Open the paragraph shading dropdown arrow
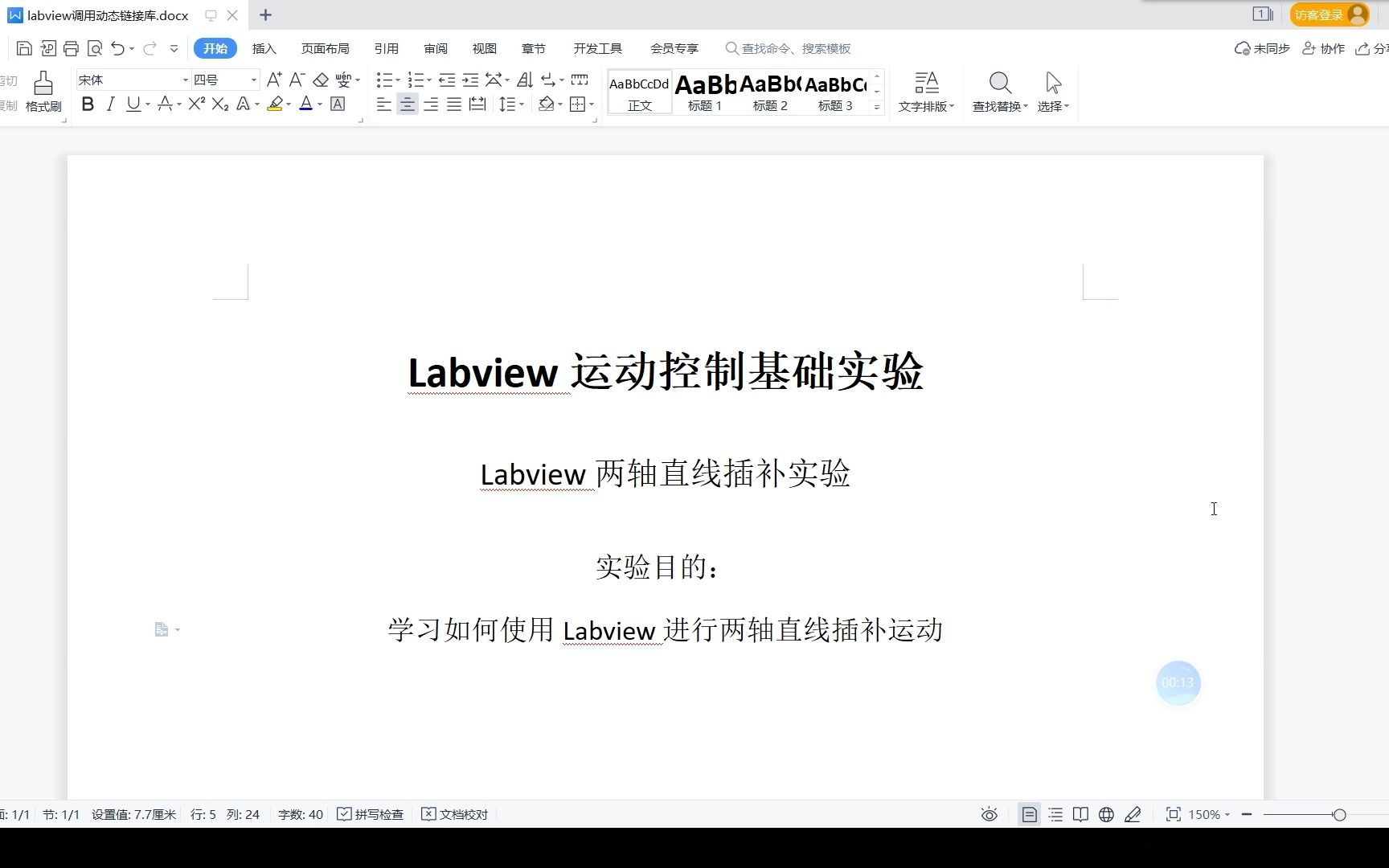Viewport: 1389px width, 868px height. click(x=560, y=104)
